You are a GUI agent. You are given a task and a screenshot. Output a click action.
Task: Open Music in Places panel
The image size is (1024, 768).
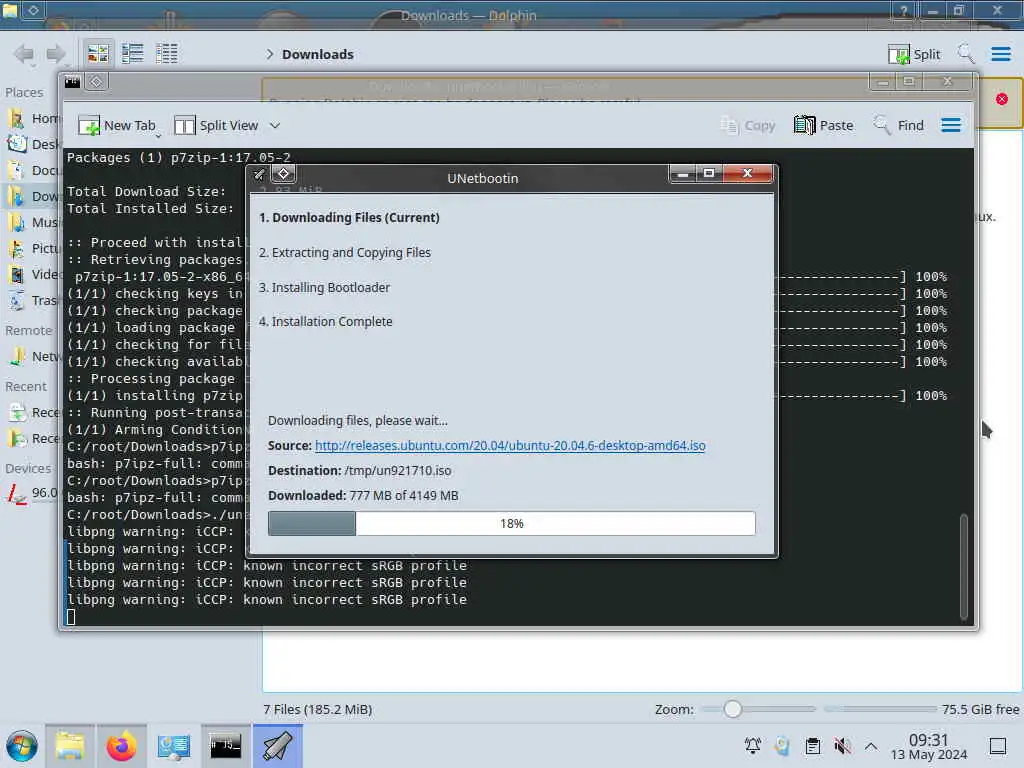tap(33, 222)
